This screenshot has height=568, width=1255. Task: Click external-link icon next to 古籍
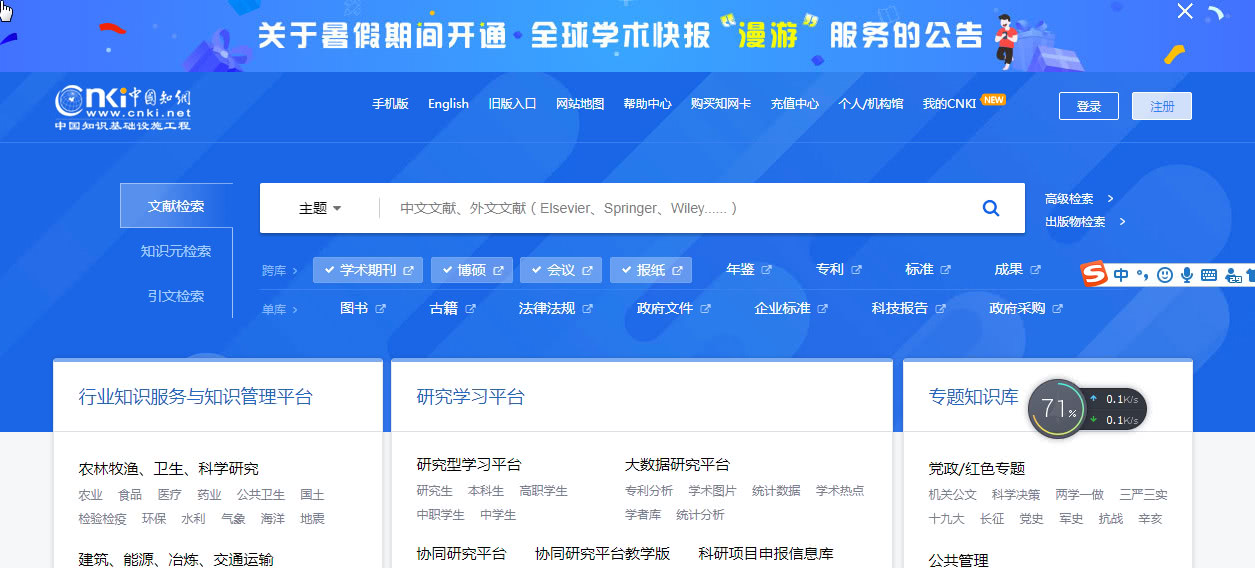tap(471, 309)
